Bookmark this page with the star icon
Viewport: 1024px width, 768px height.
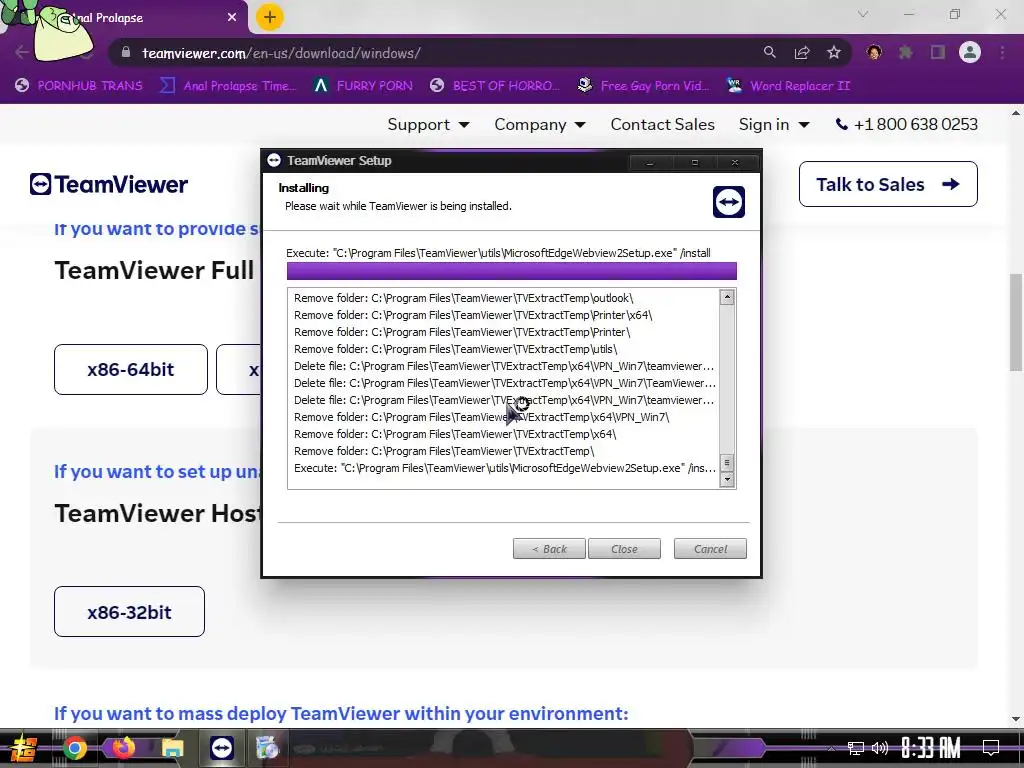click(834, 53)
